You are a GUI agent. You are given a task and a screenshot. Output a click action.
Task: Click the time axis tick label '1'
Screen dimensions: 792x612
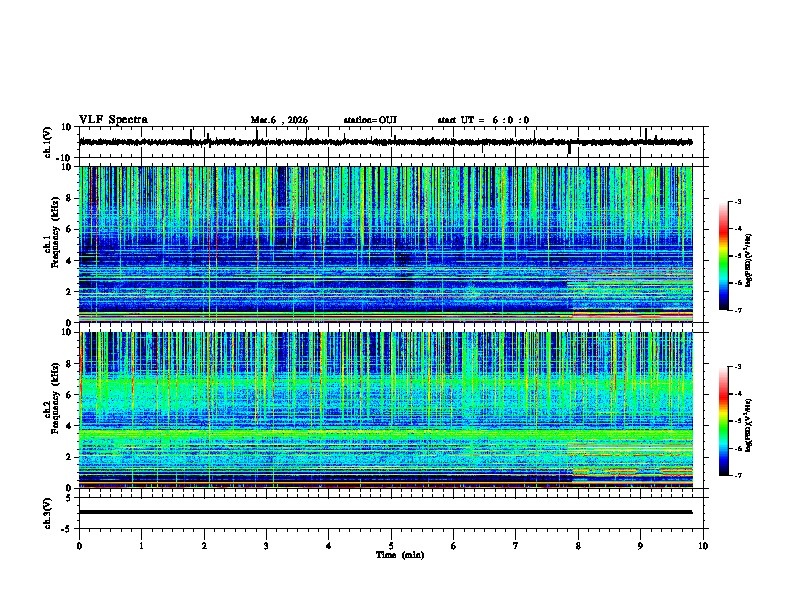(x=141, y=546)
